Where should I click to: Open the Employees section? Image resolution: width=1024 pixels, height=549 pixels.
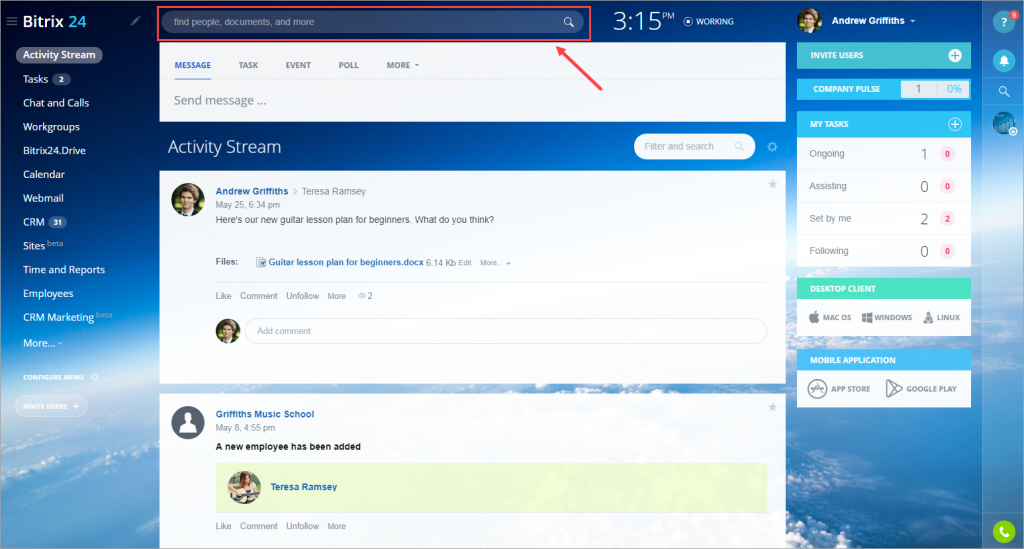48,294
